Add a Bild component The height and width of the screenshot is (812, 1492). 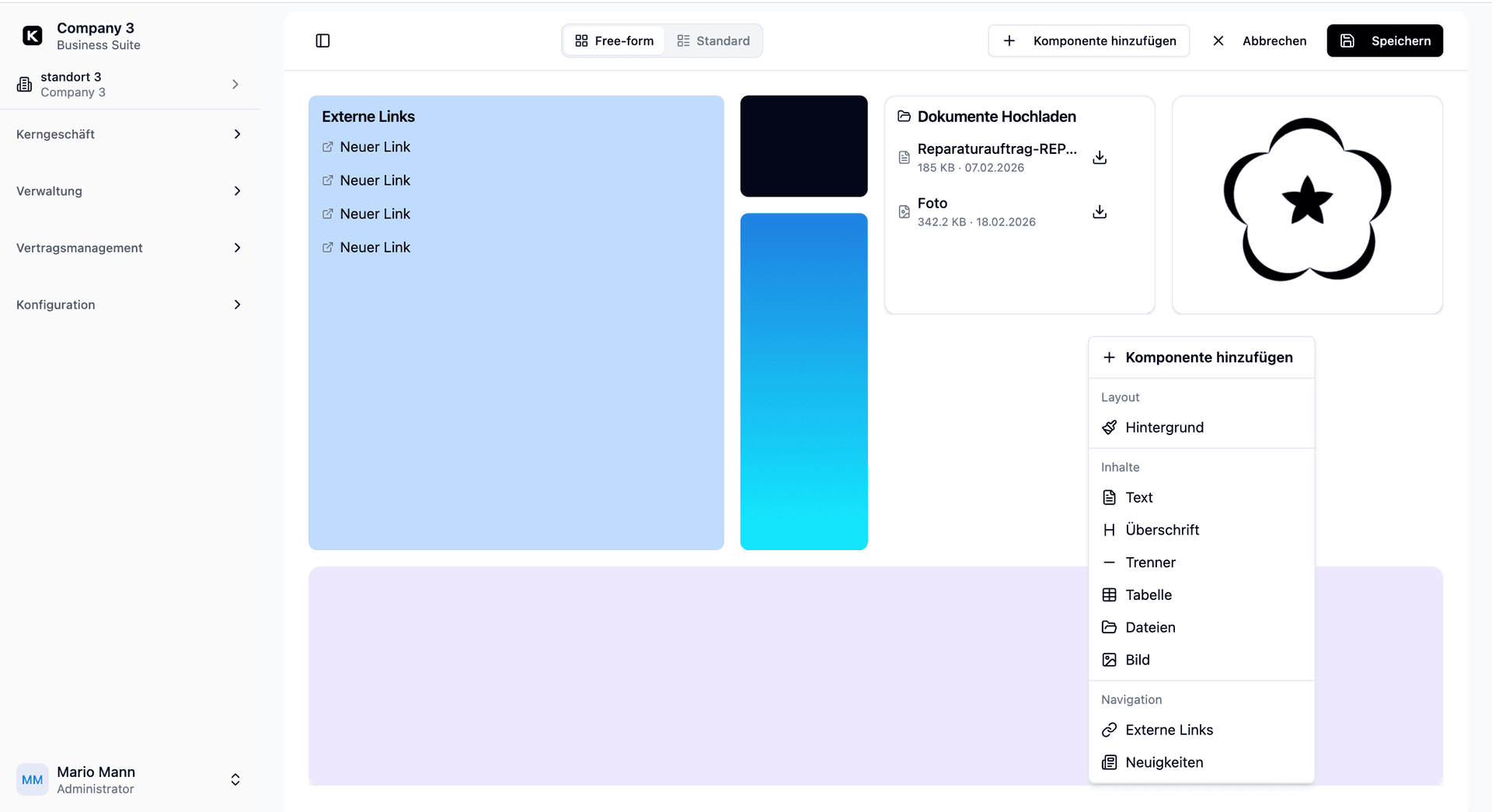pos(1137,659)
